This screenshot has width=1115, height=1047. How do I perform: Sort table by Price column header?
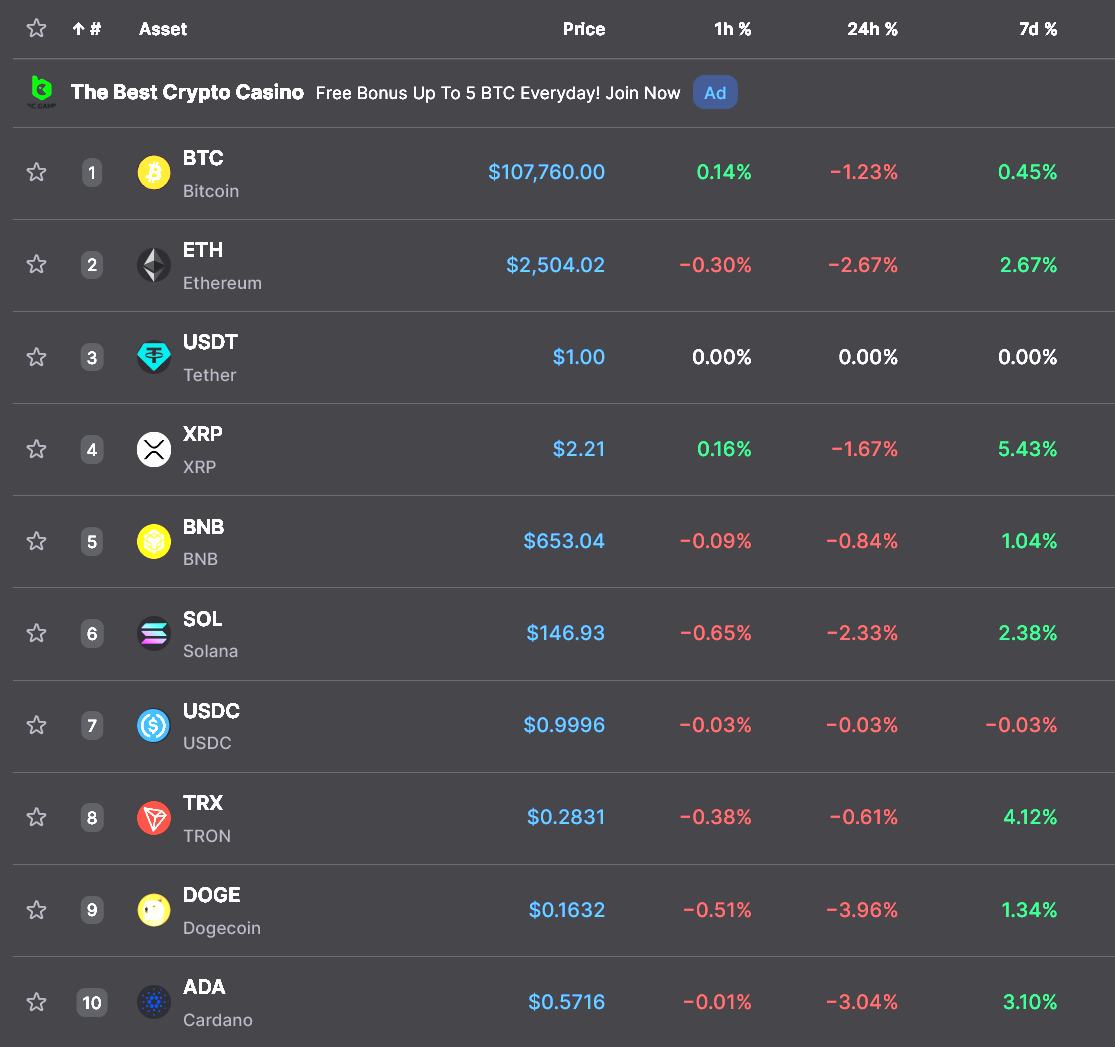point(584,29)
